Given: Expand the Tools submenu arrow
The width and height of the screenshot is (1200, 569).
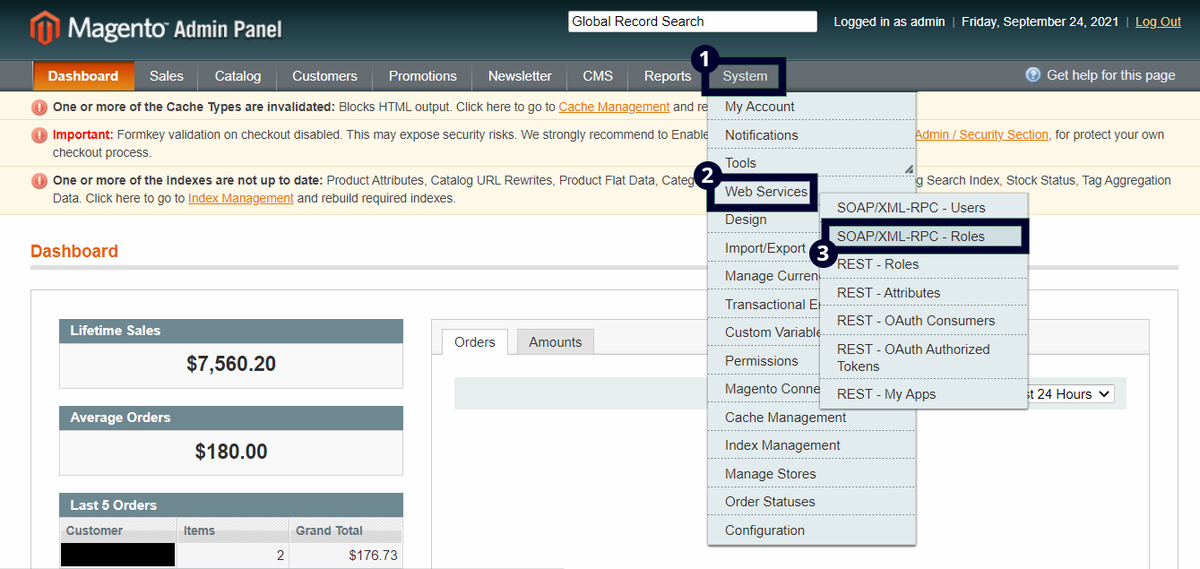Looking at the screenshot, I should click(908, 168).
